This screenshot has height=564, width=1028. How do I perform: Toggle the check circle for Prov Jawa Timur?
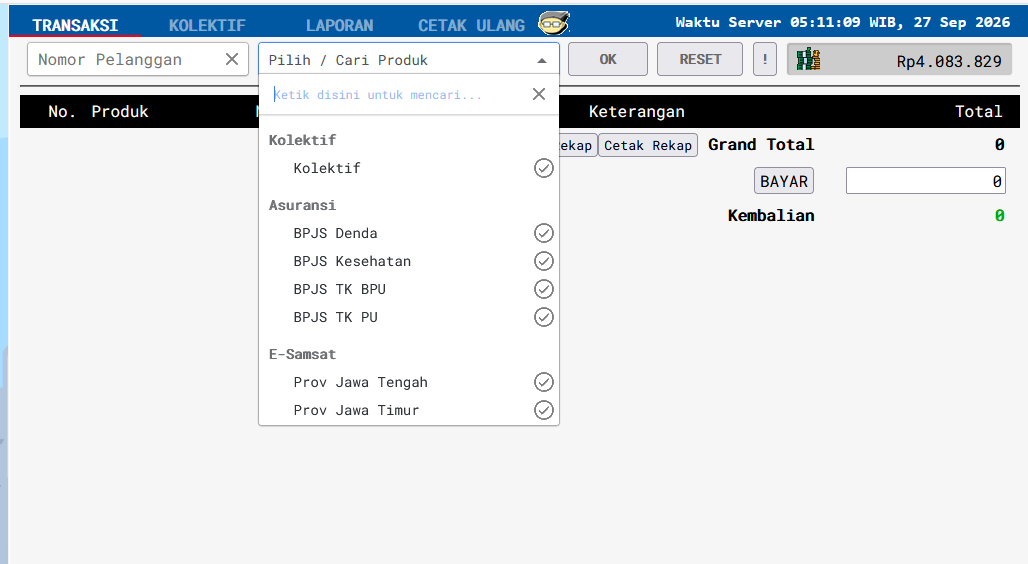[544, 411]
